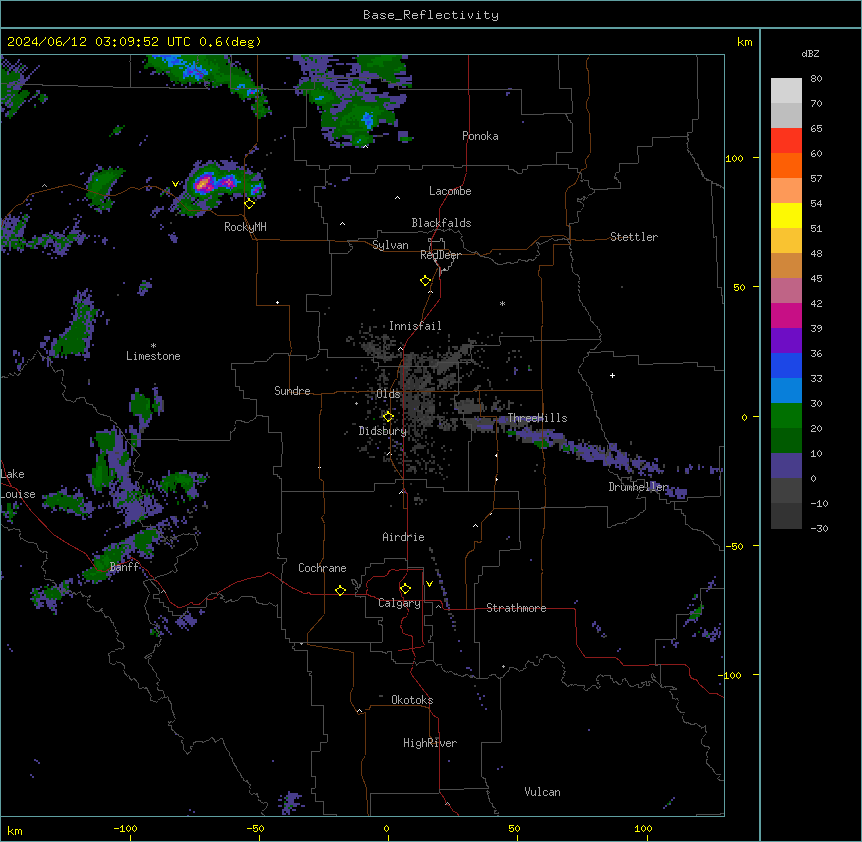Click the light blue legend swatch above 30

(786, 390)
